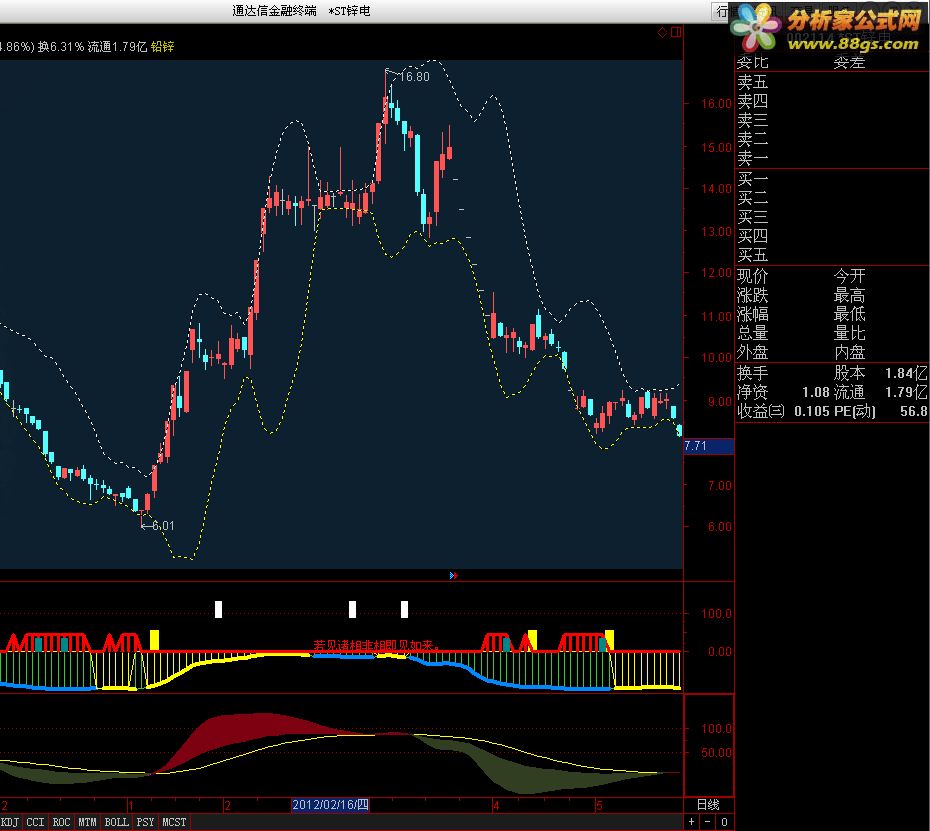Open the MCST indicator tab

(174, 822)
